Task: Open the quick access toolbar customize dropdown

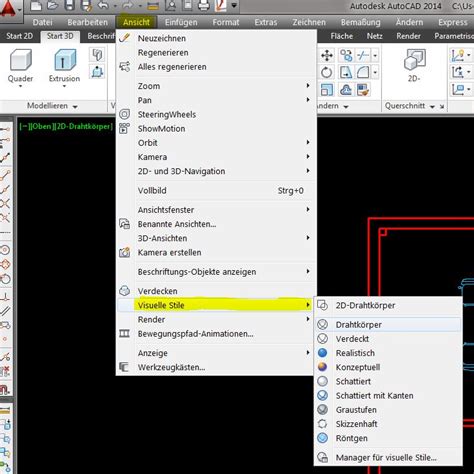Action: (234, 6)
